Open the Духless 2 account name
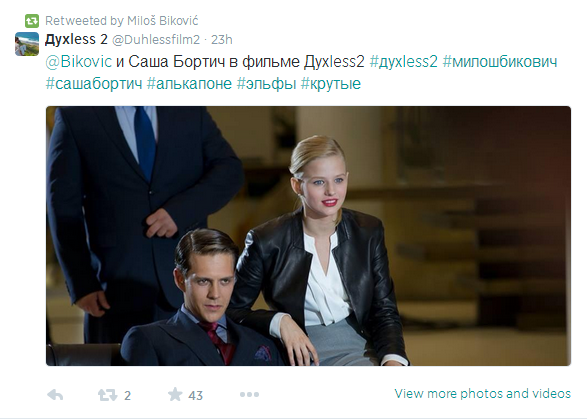Screen dimensions: 587x419 point(76,39)
